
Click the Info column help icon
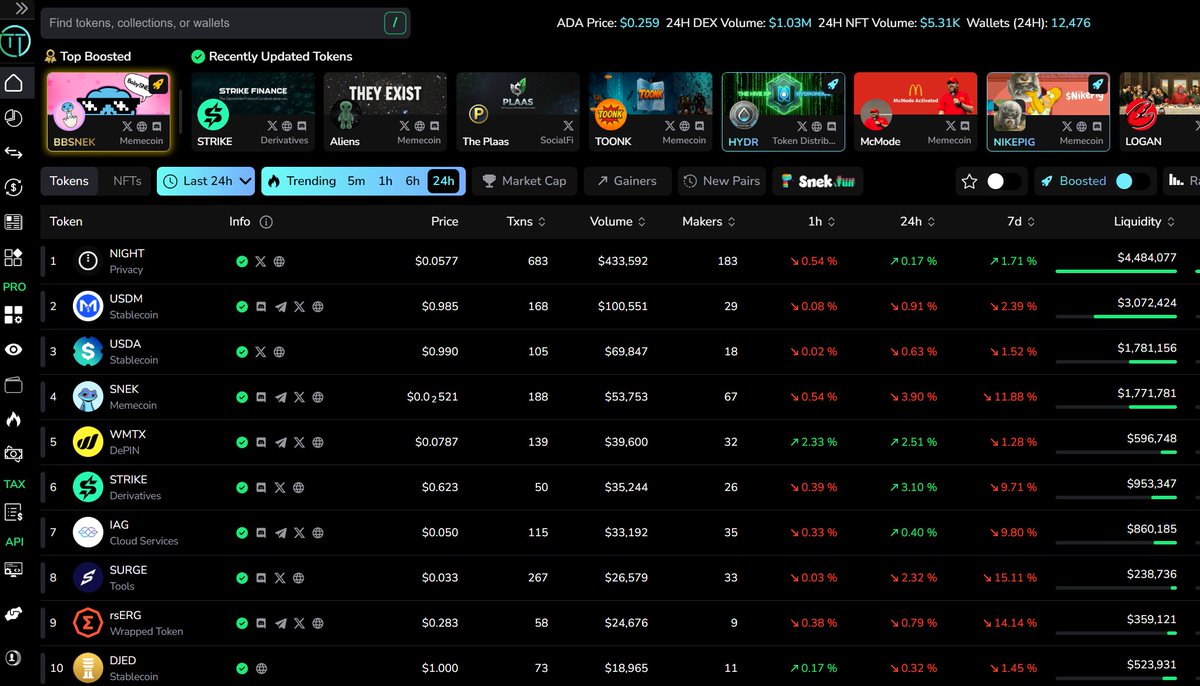tap(266, 222)
